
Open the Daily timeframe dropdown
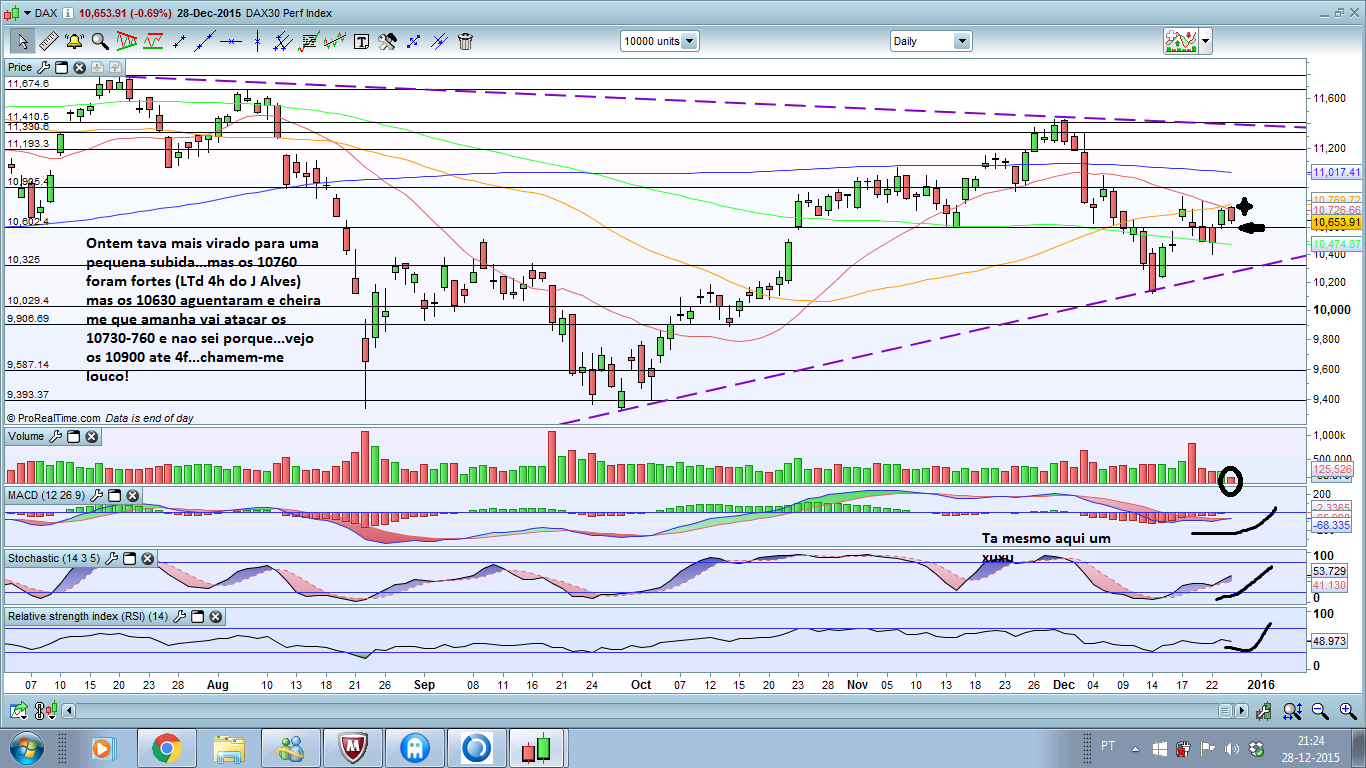coord(961,41)
